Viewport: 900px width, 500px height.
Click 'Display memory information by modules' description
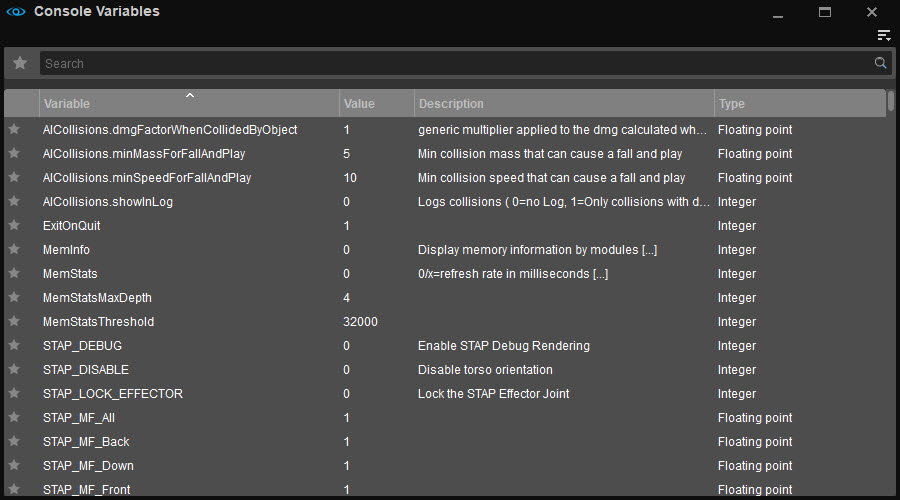pos(537,250)
